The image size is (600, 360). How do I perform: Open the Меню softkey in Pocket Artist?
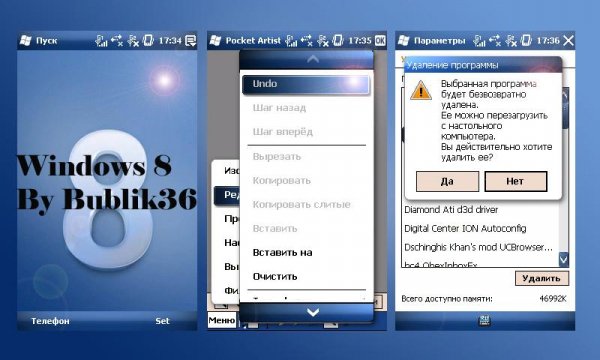(222, 320)
